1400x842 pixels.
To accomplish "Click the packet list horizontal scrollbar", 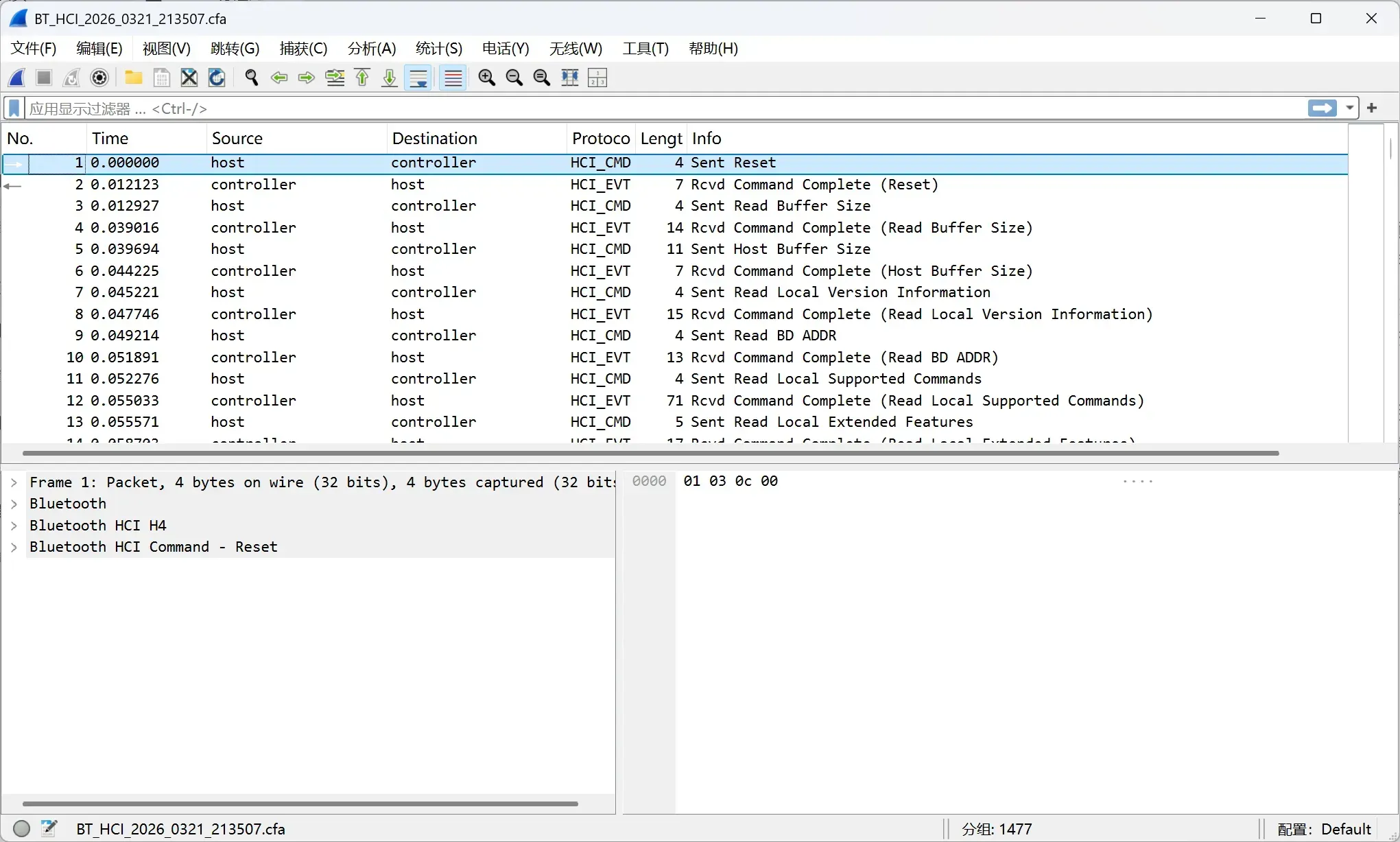I will pos(650,453).
